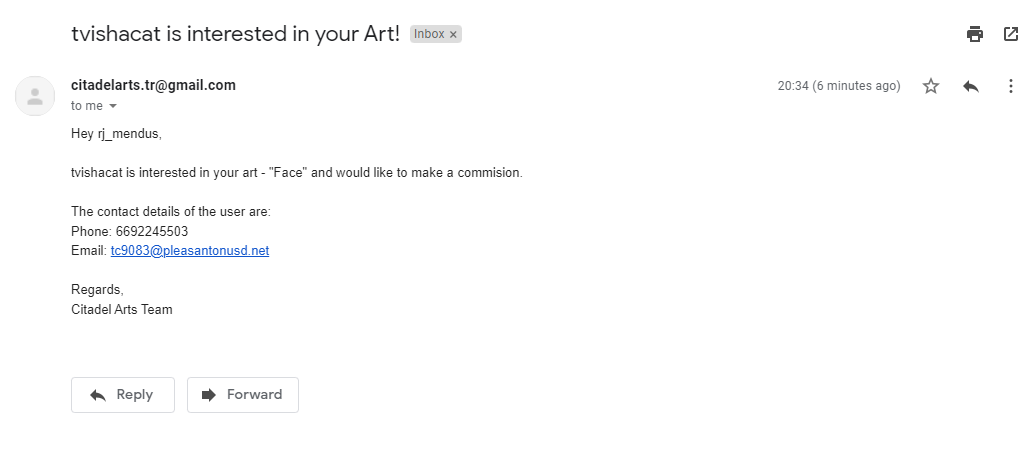Open the three-dot More options menu
Viewport: 1036px width, 468px height.
(1010, 86)
